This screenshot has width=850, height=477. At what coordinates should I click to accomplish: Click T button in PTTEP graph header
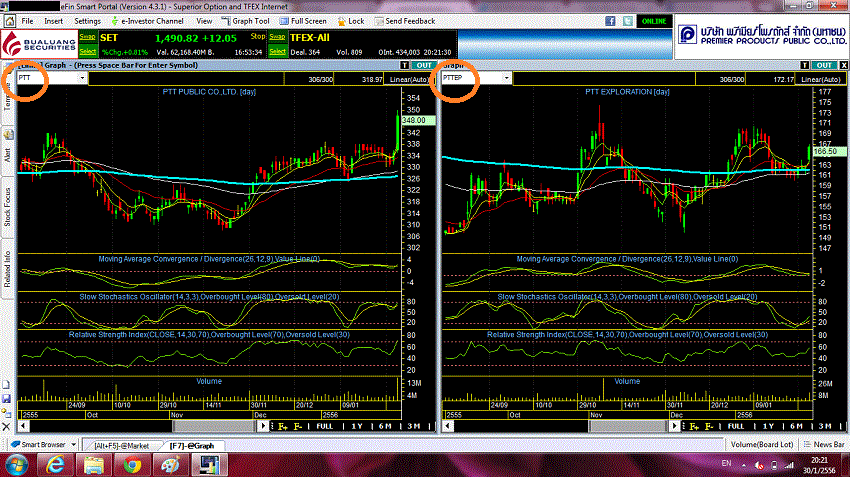tap(804, 65)
